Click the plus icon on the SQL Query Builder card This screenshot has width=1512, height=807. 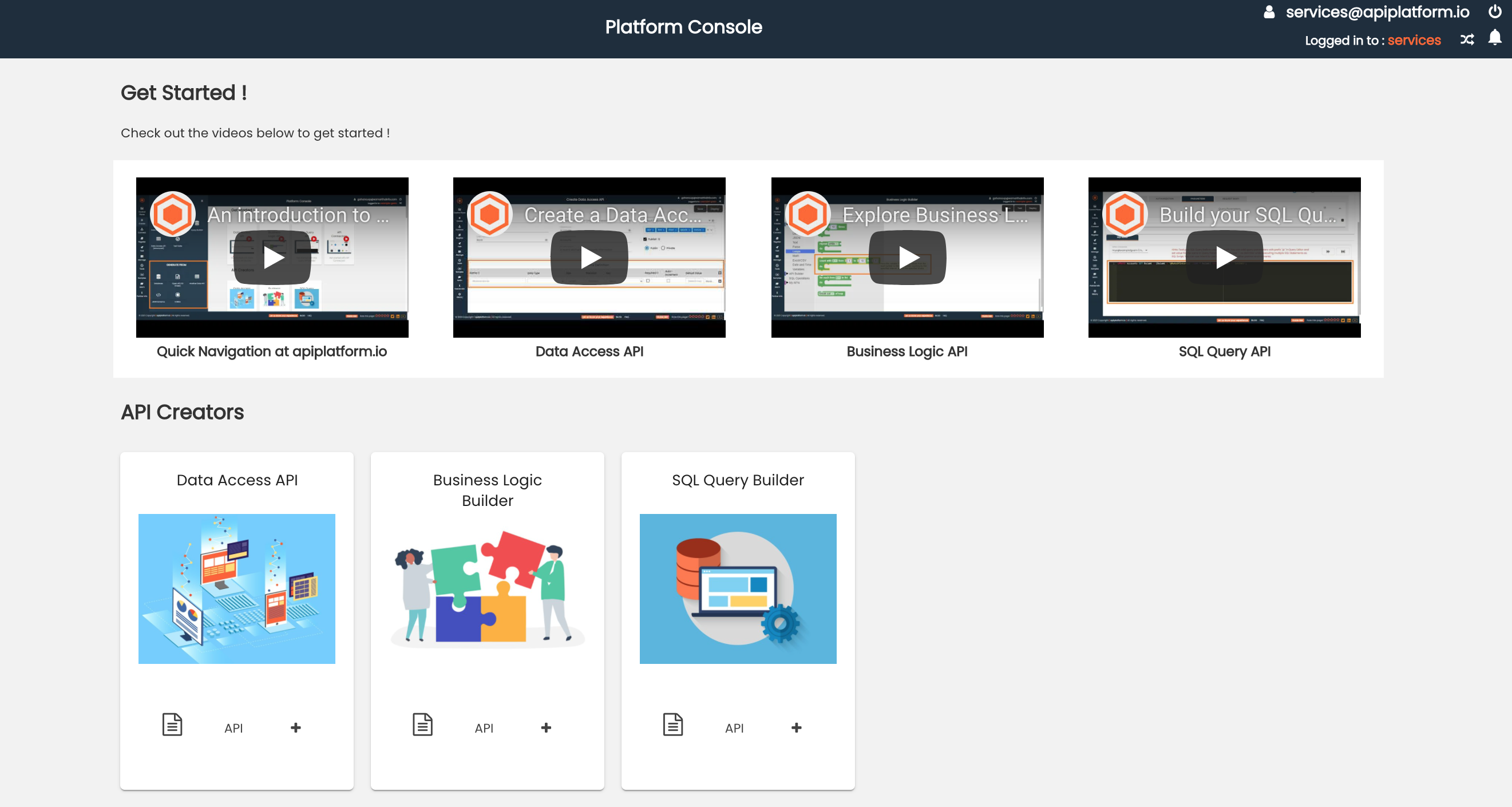[x=797, y=727]
